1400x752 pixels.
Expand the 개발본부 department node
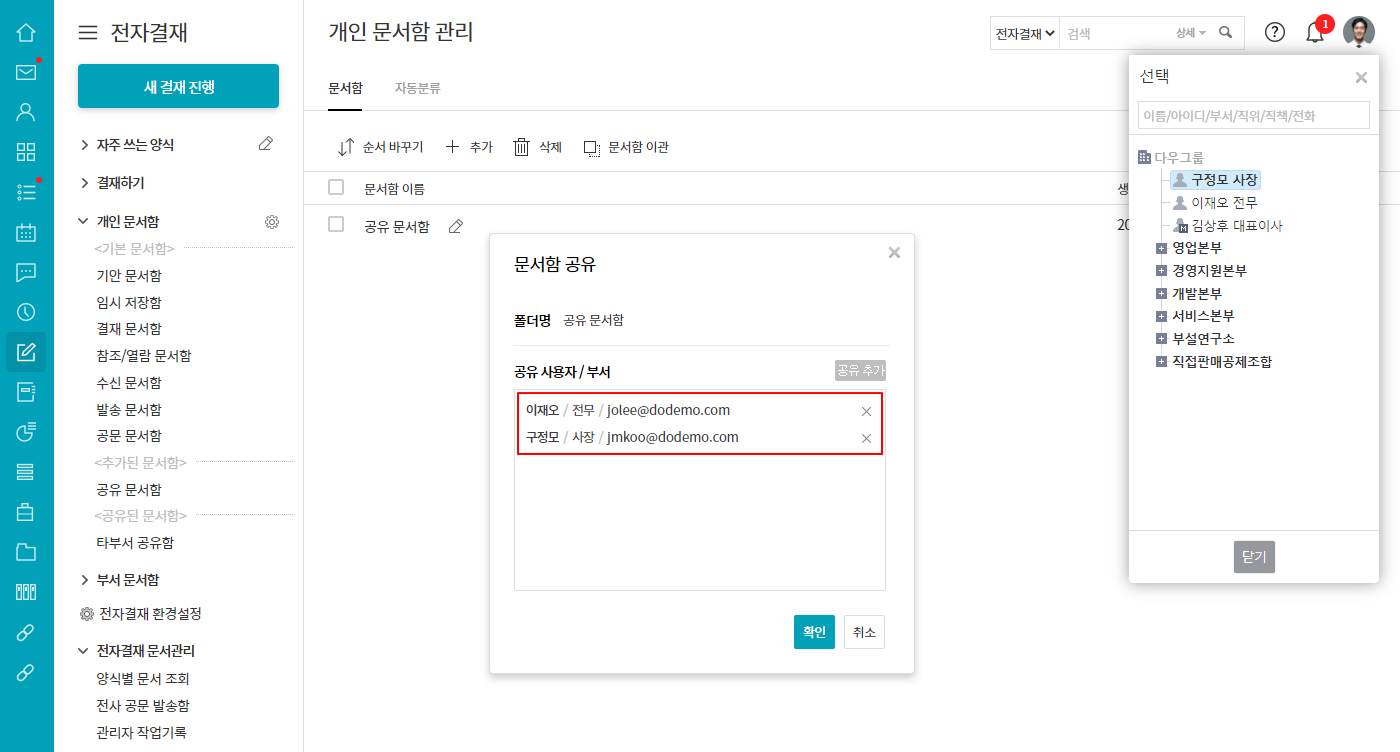pos(1161,294)
